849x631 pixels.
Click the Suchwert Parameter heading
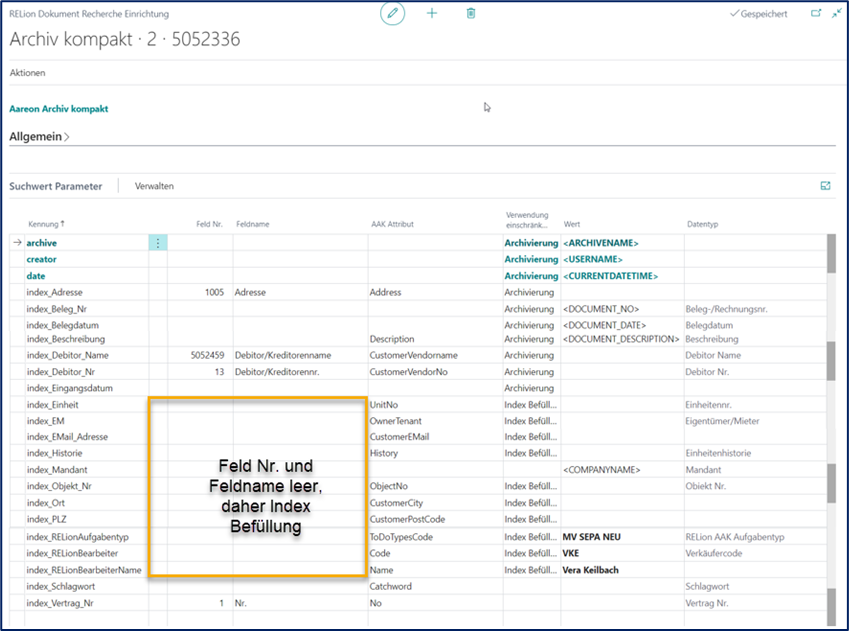[x=56, y=186]
